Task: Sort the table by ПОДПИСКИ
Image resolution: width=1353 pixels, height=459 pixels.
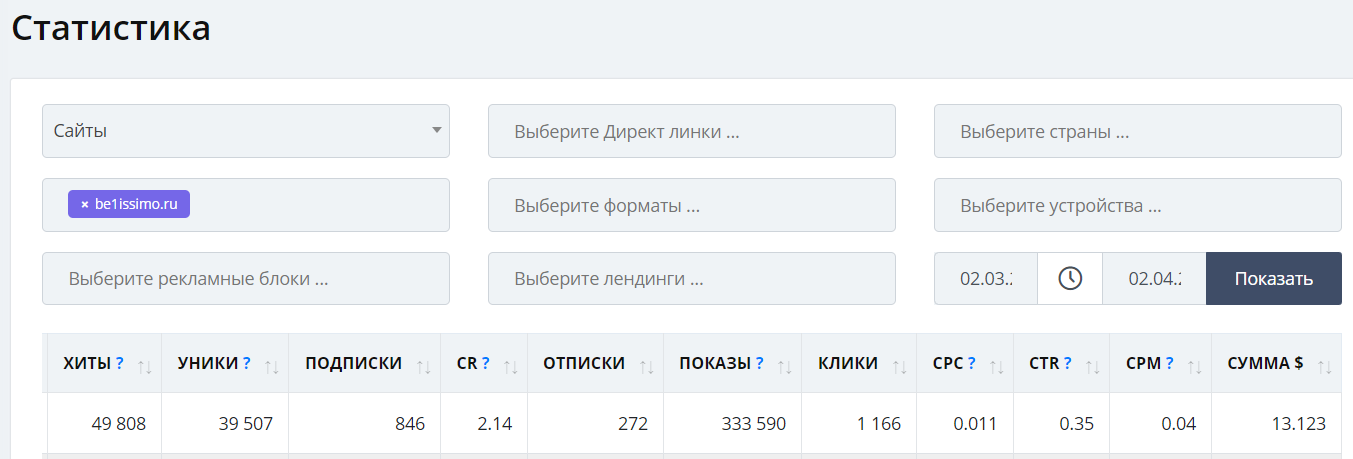Action: pos(423,366)
